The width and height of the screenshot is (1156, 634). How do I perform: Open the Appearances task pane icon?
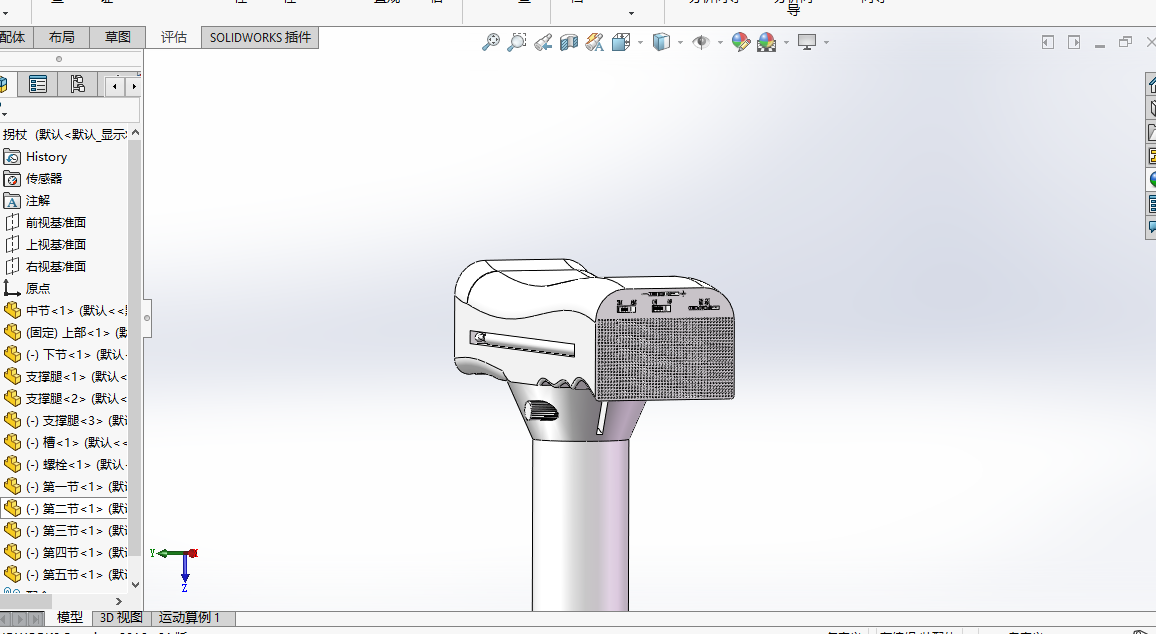click(x=1151, y=180)
